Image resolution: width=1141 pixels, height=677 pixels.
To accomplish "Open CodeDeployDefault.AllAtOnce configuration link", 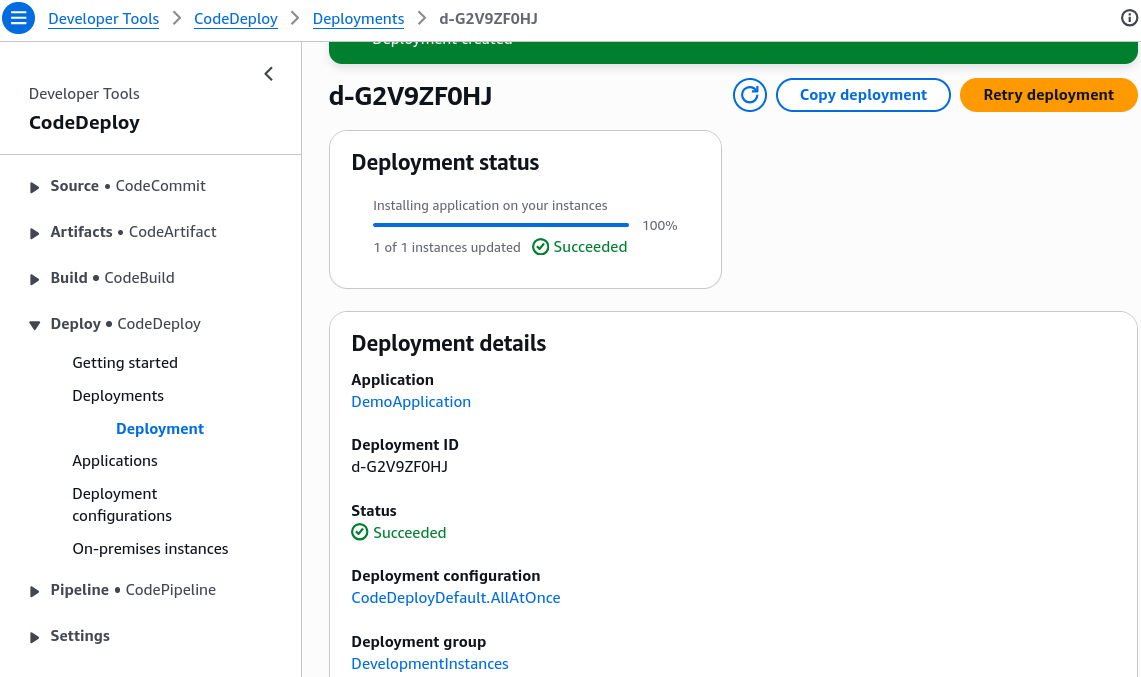I will [x=456, y=598].
